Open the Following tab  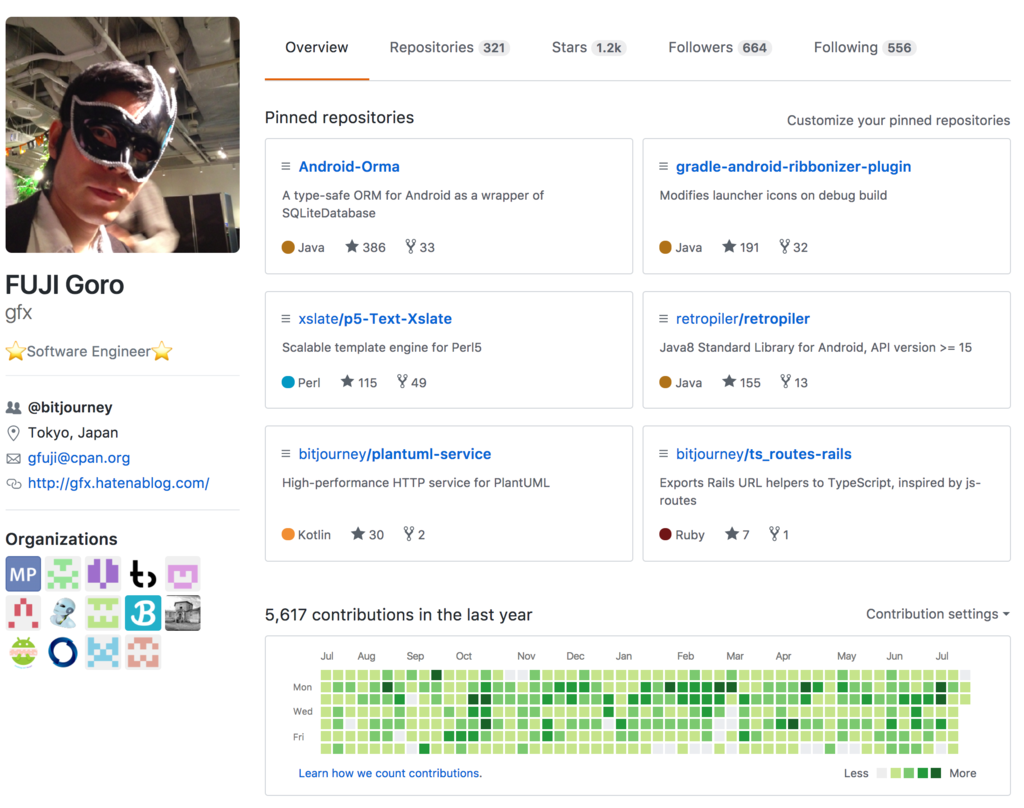click(x=865, y=48)
